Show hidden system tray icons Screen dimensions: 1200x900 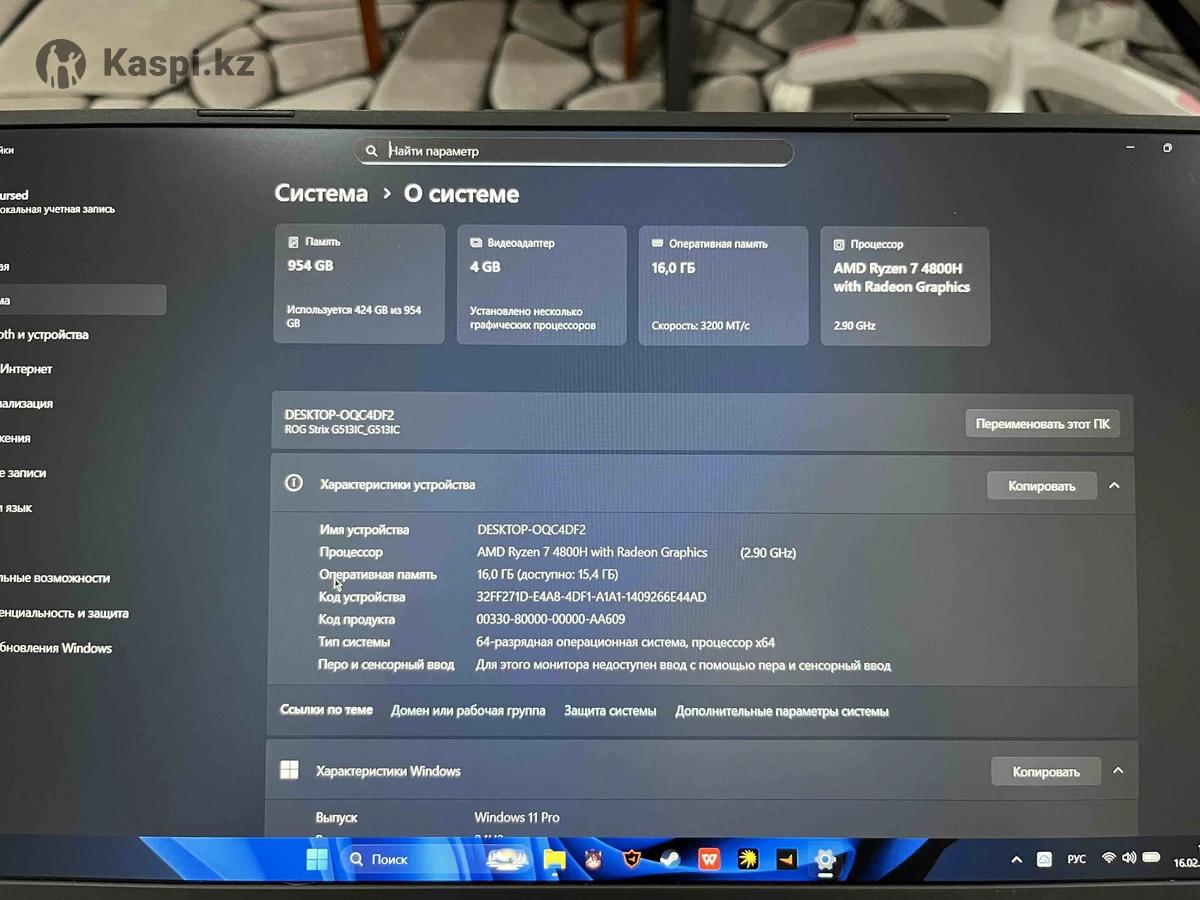pos(1017,859)
